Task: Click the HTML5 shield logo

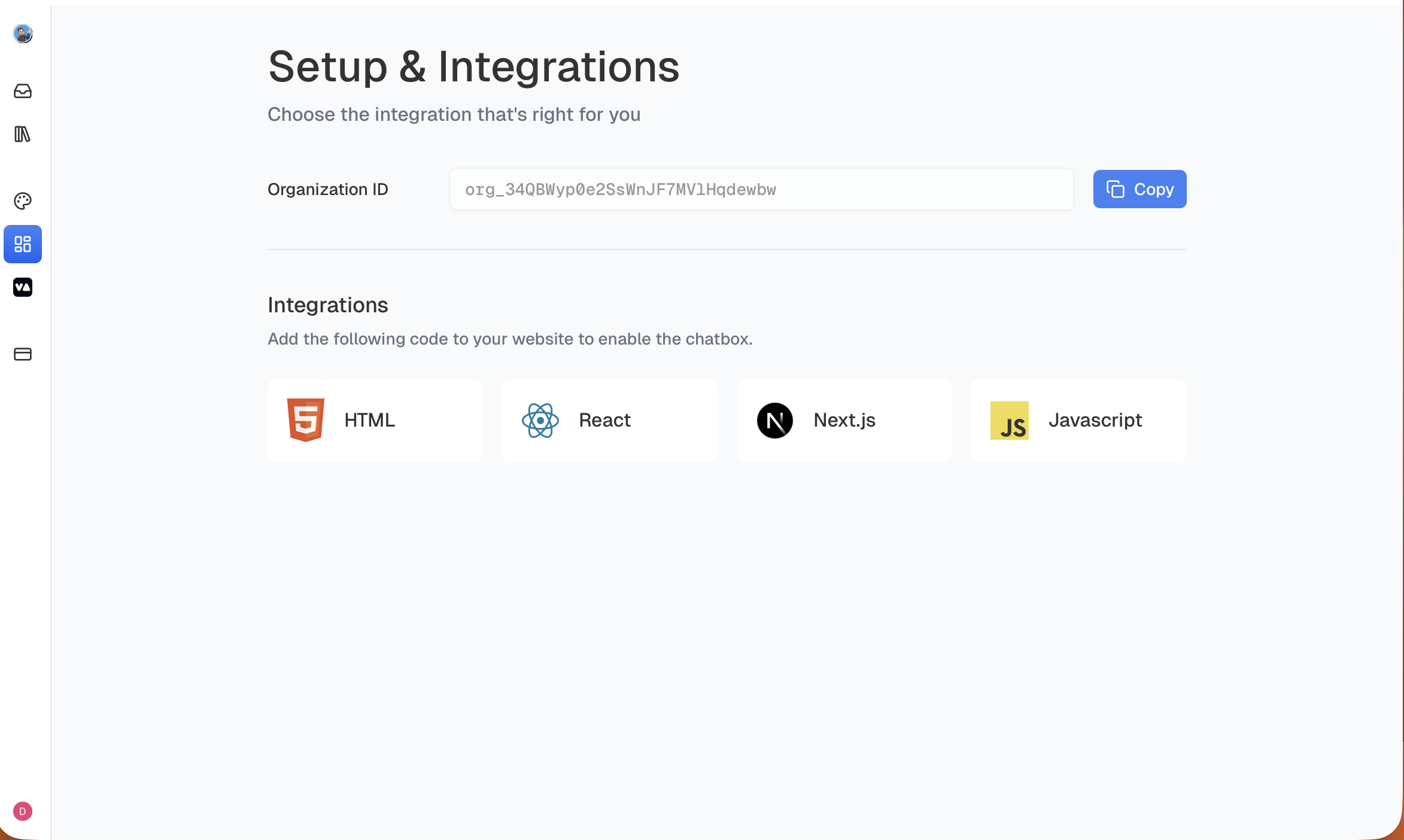Action: point(306,420)
